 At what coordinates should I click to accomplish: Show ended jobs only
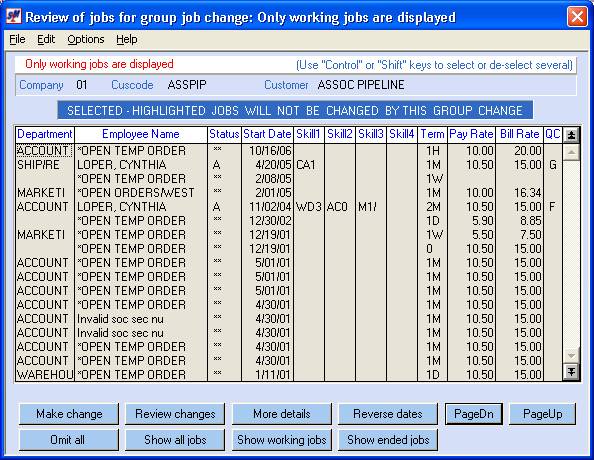coord(388,440)
